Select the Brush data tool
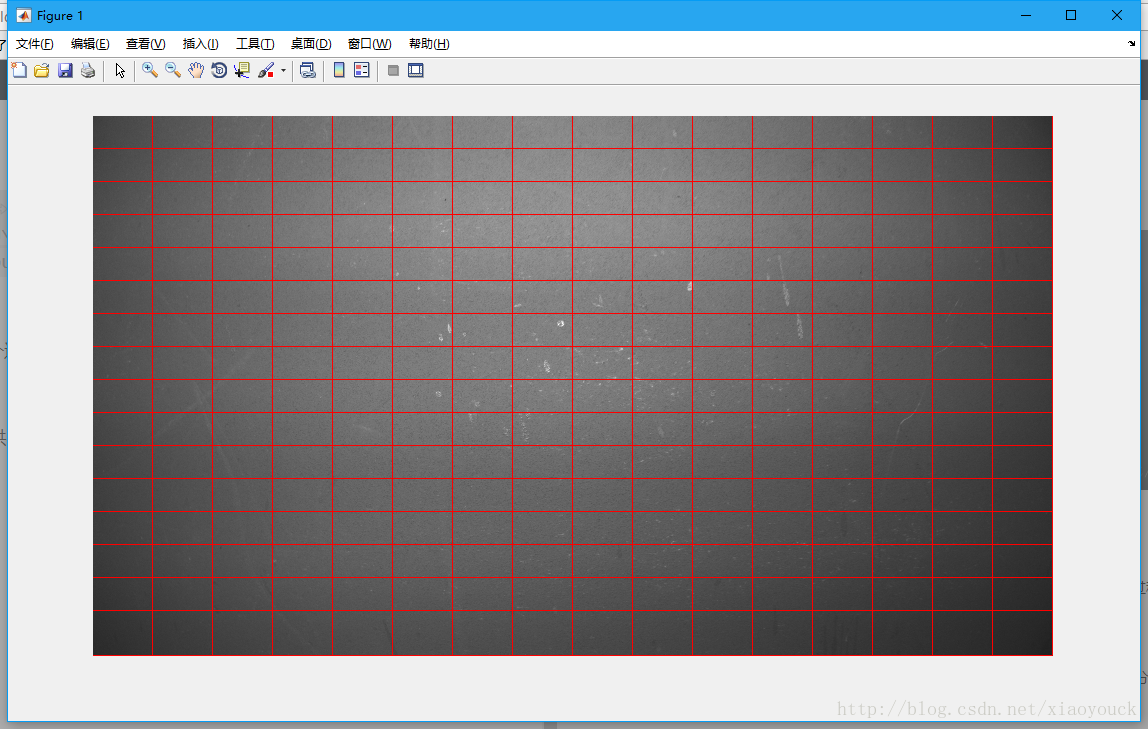This screenshot has width=1148, height=729. (x=266, y=70)
